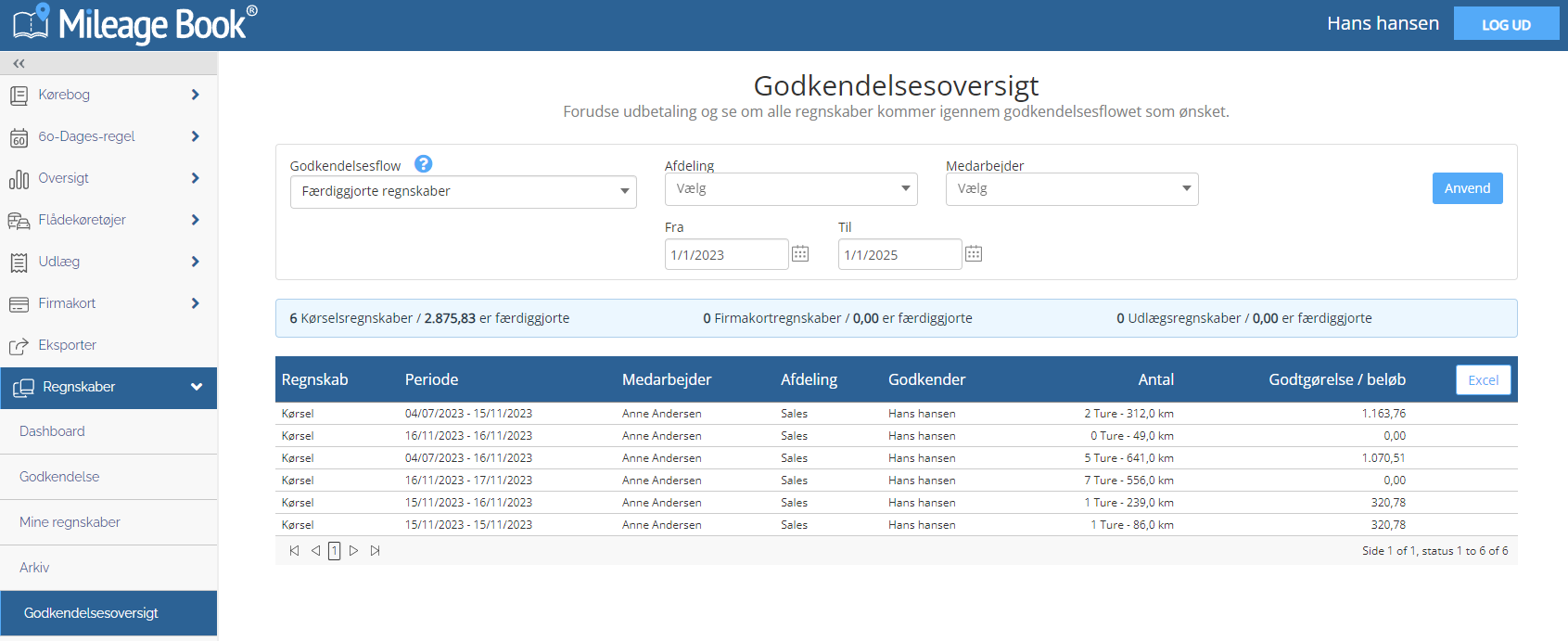
Task: Open Godkendelse submenu item
Action: [x=108, y=477]
